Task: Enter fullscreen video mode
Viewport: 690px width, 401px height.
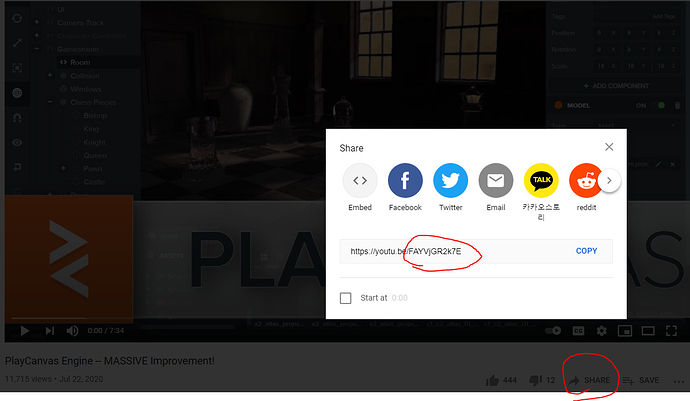Action: coord(672,330)
